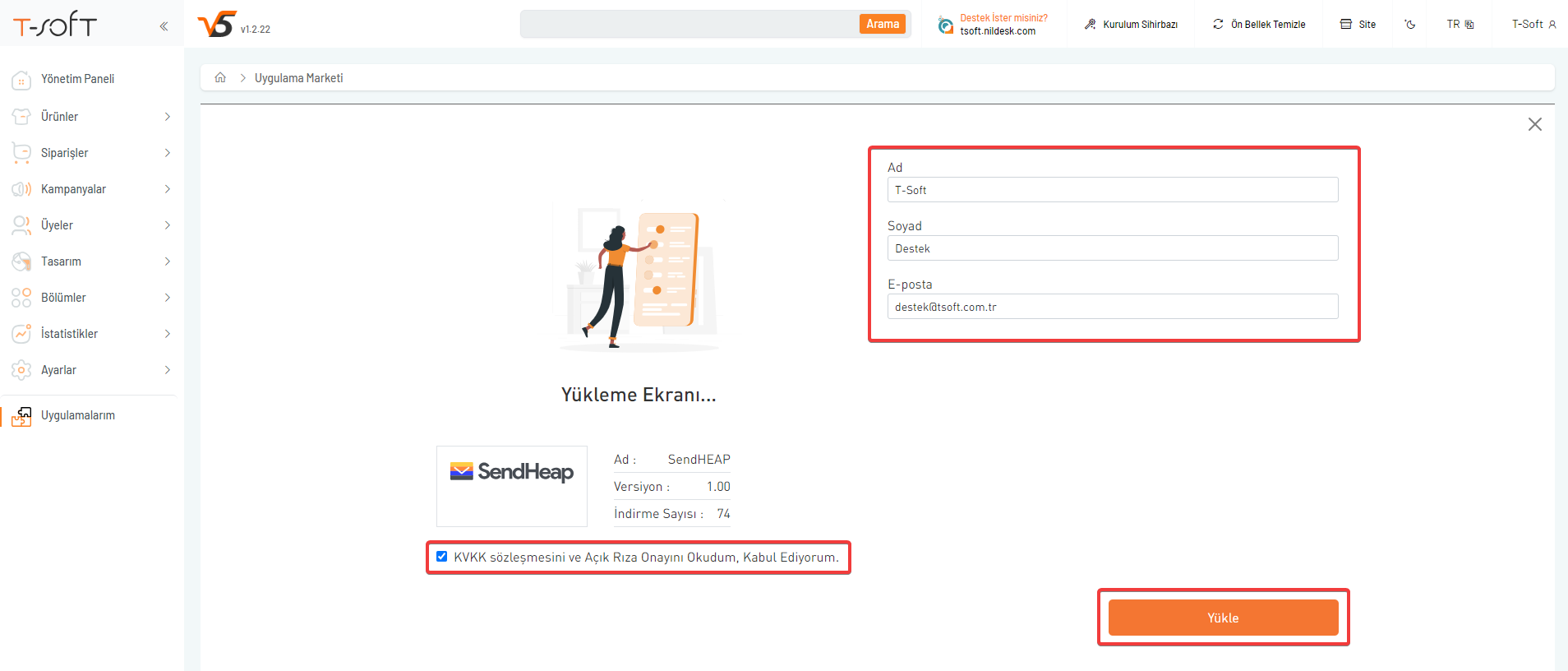The width and height of the screenshot is (1568, 671).
Task: Expand the Siparişler menu chevron
Action: pyautogui.click(x=167, y=153)
